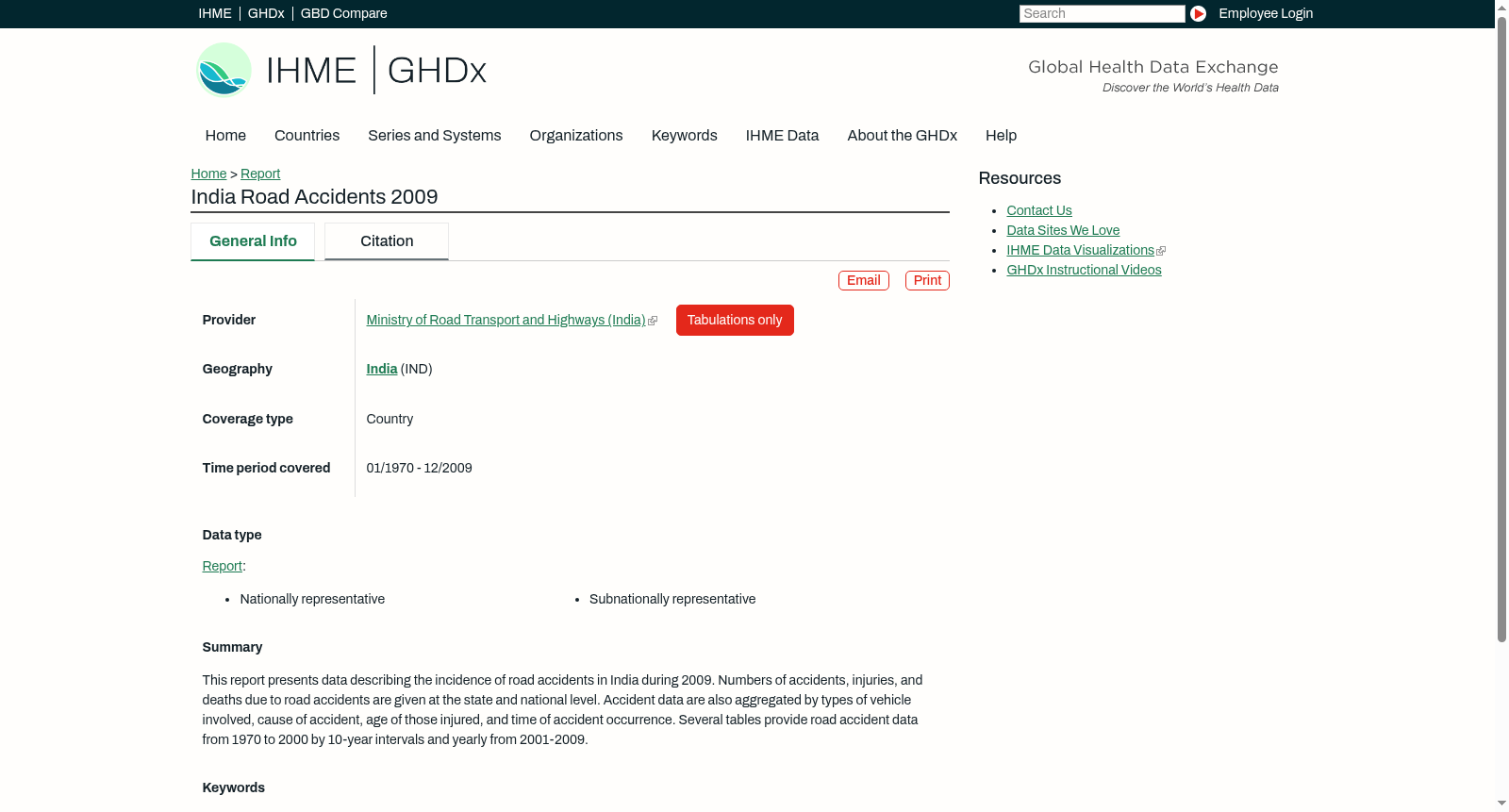This screenshot has height=812, width=1509.
Task: Click the page vertical scrollbar thumb
Action: click(x=1501, y=330)
